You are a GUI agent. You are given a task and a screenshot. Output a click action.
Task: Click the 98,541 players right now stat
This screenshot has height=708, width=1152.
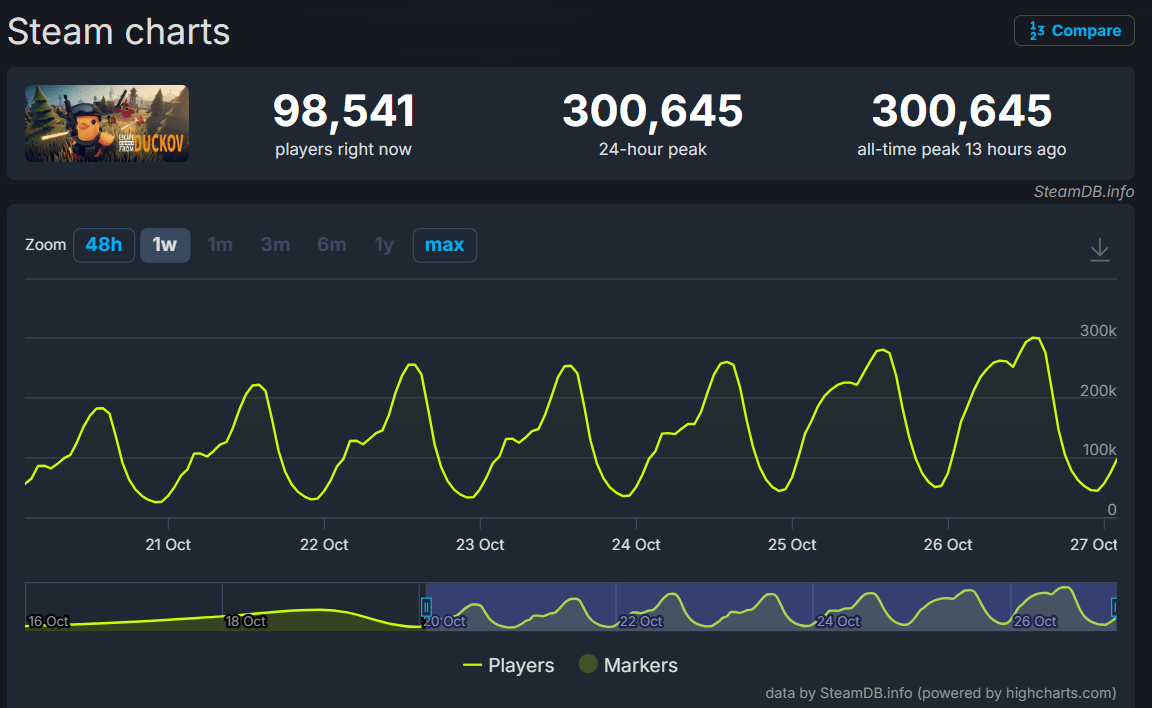343,111
